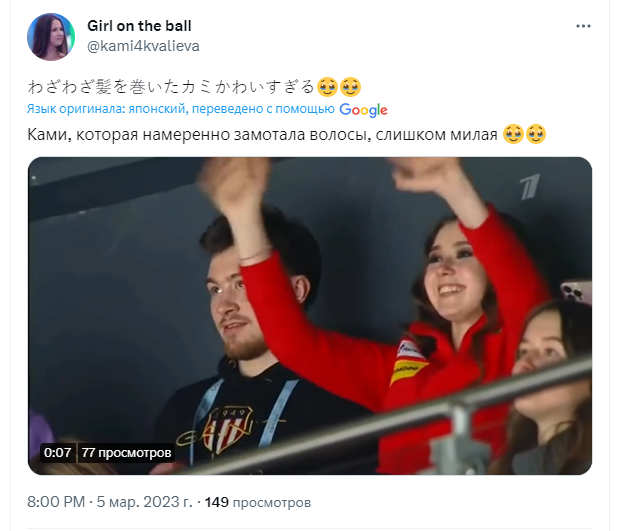The image size is (622, 531).
Task: Open the '149 просмотров' tweet analytics
Action: click(258, 502)
